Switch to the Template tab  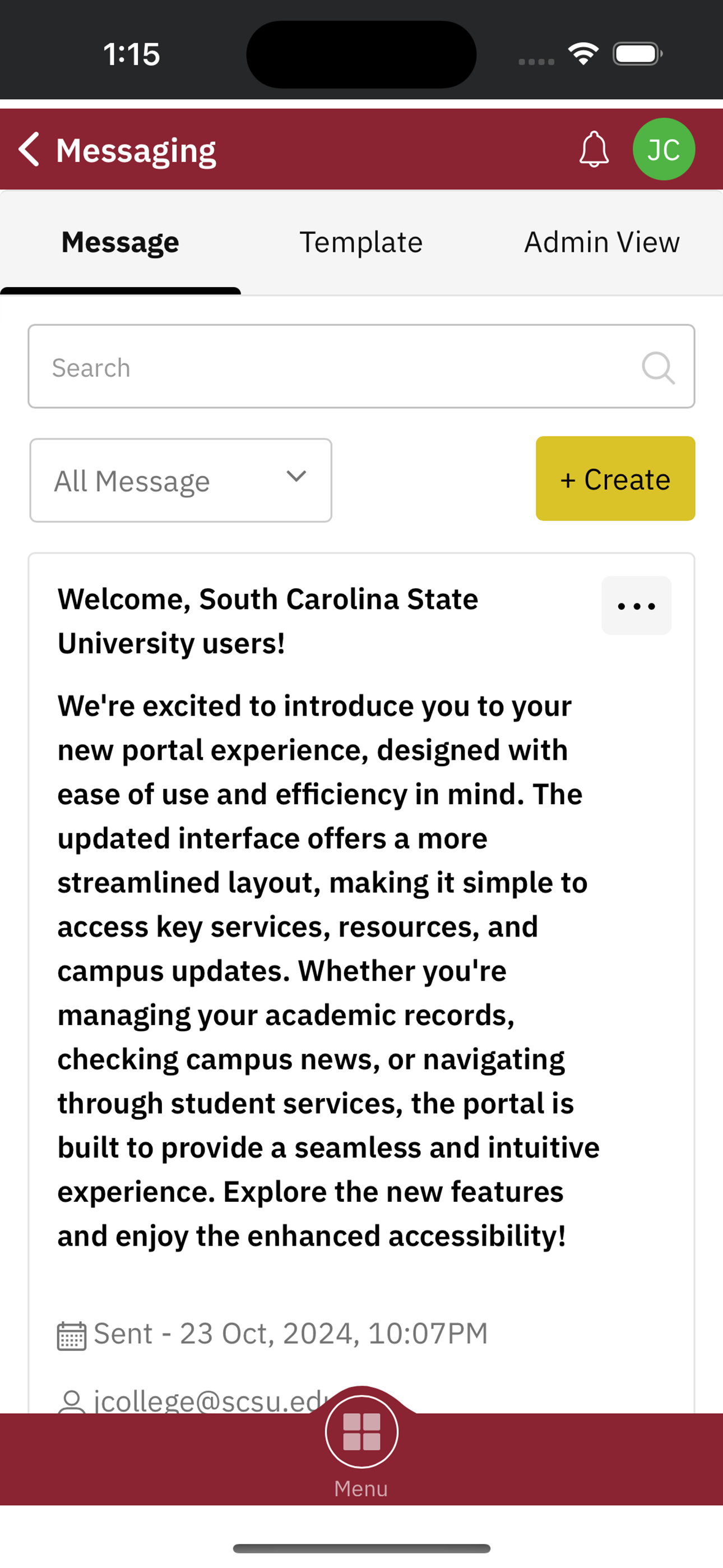361,242
